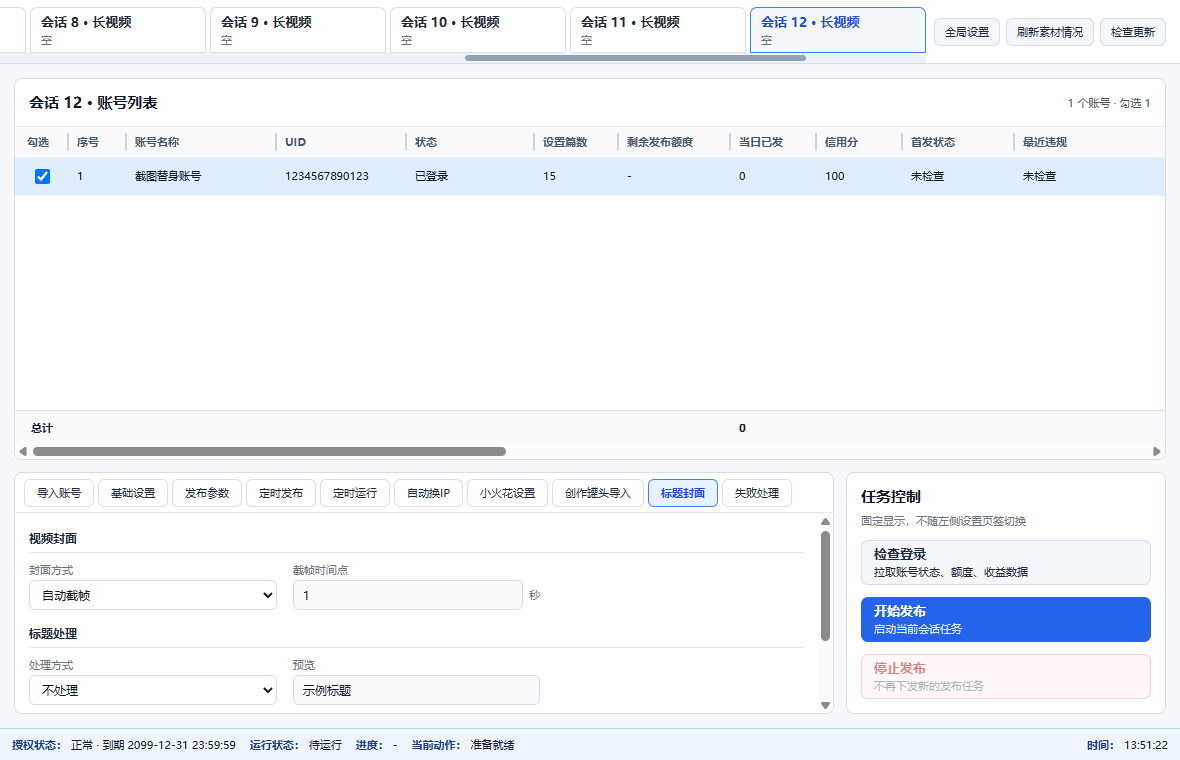Screen dimensions: 1180x760
Task: Open the 封面方式 dropdown
Action: tap(153, 595)
